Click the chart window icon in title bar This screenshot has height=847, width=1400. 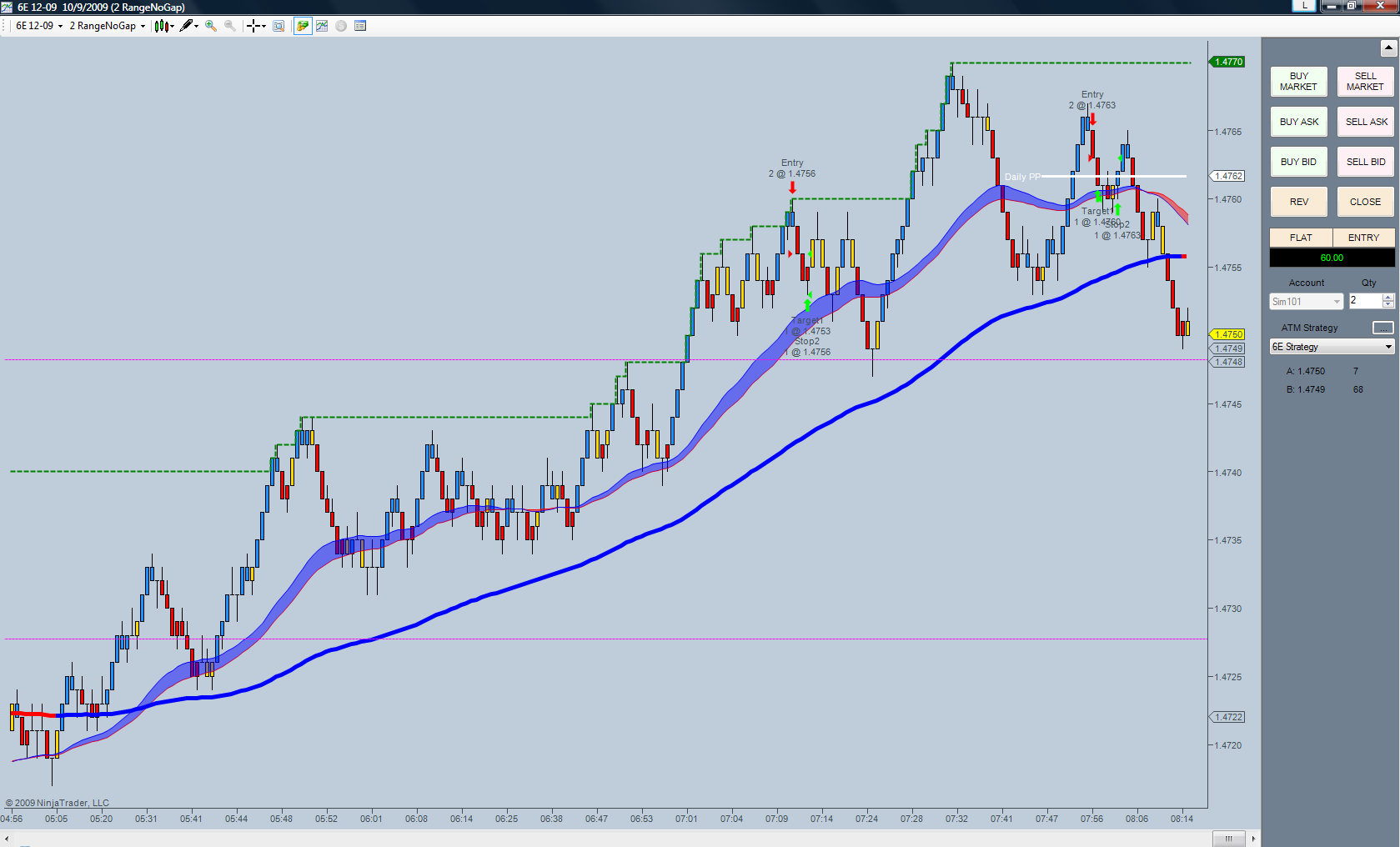[8, 7]
